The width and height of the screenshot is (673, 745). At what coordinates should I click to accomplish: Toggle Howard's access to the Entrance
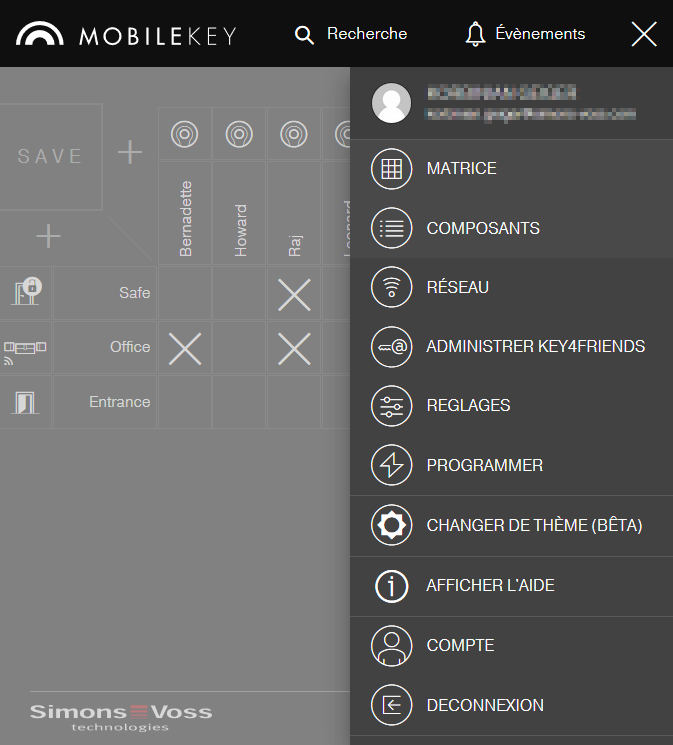point(240,402)
